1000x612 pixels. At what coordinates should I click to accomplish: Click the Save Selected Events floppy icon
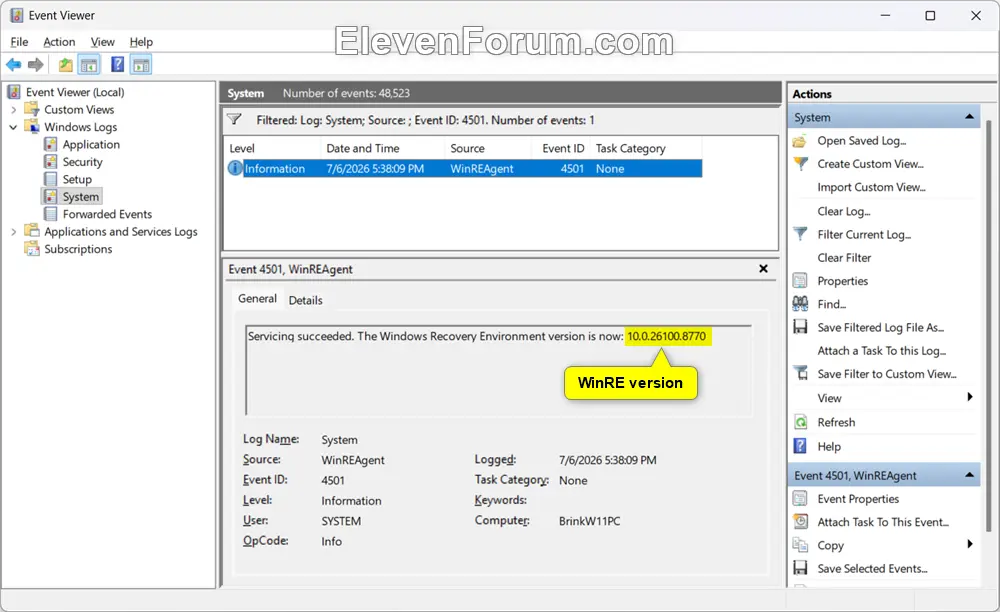[x=800, y=568]
